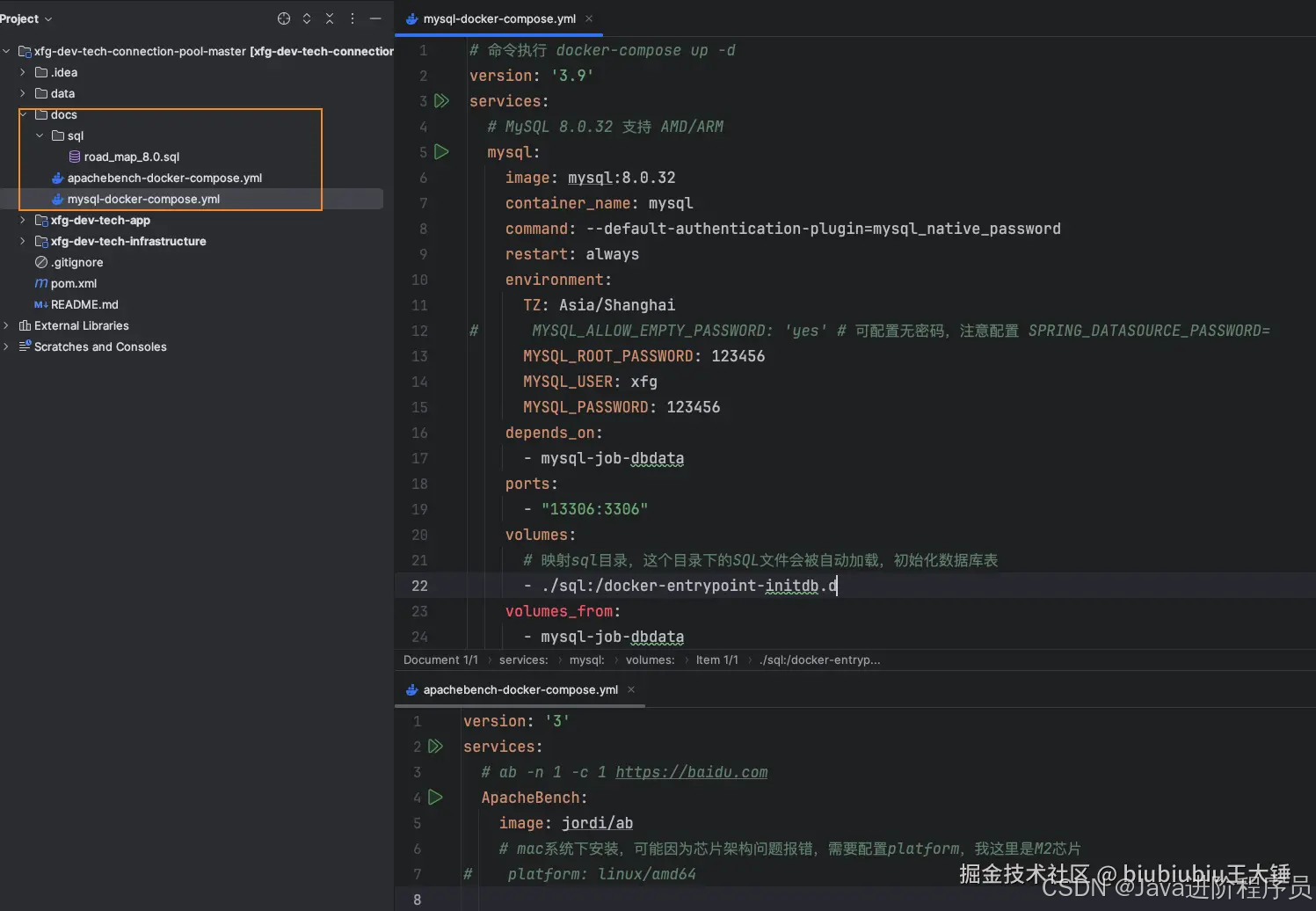Screen dimensions: 1316x911
Task: Click the dbdata reference on line 17
Action: coord(657,458)
